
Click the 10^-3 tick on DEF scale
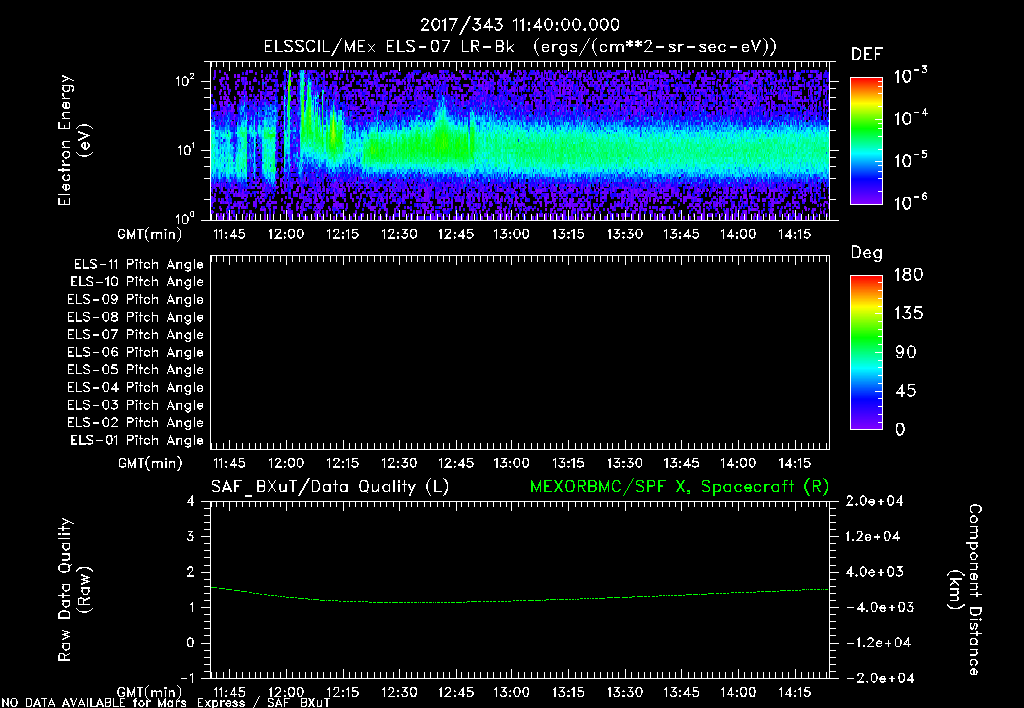[x=911, y=76]
